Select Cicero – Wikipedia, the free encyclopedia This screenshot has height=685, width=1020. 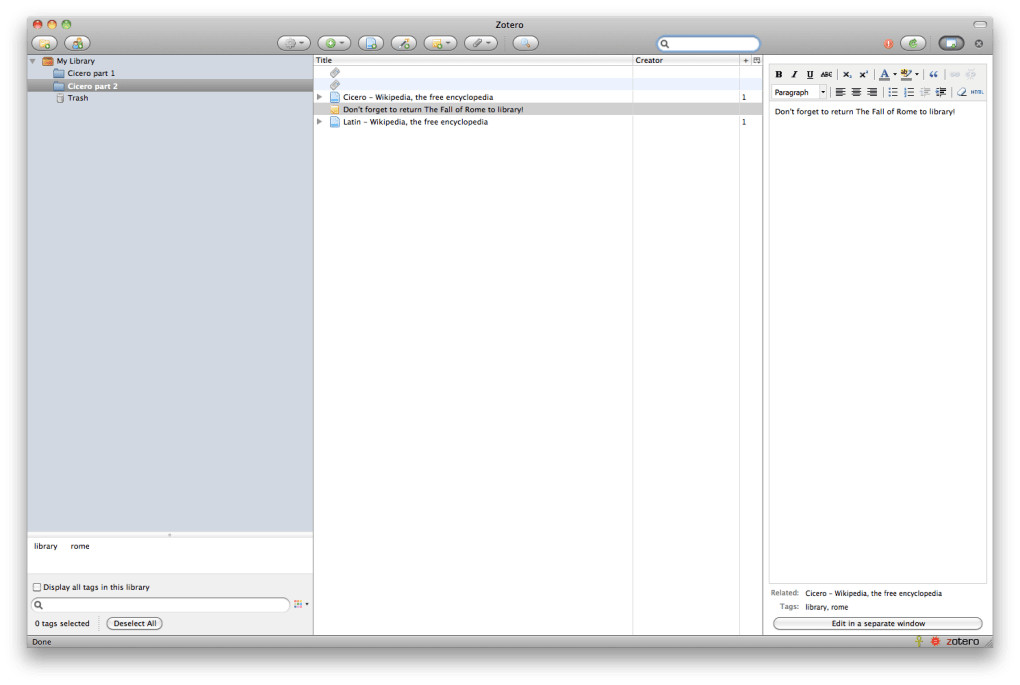[x=418, y=97]
